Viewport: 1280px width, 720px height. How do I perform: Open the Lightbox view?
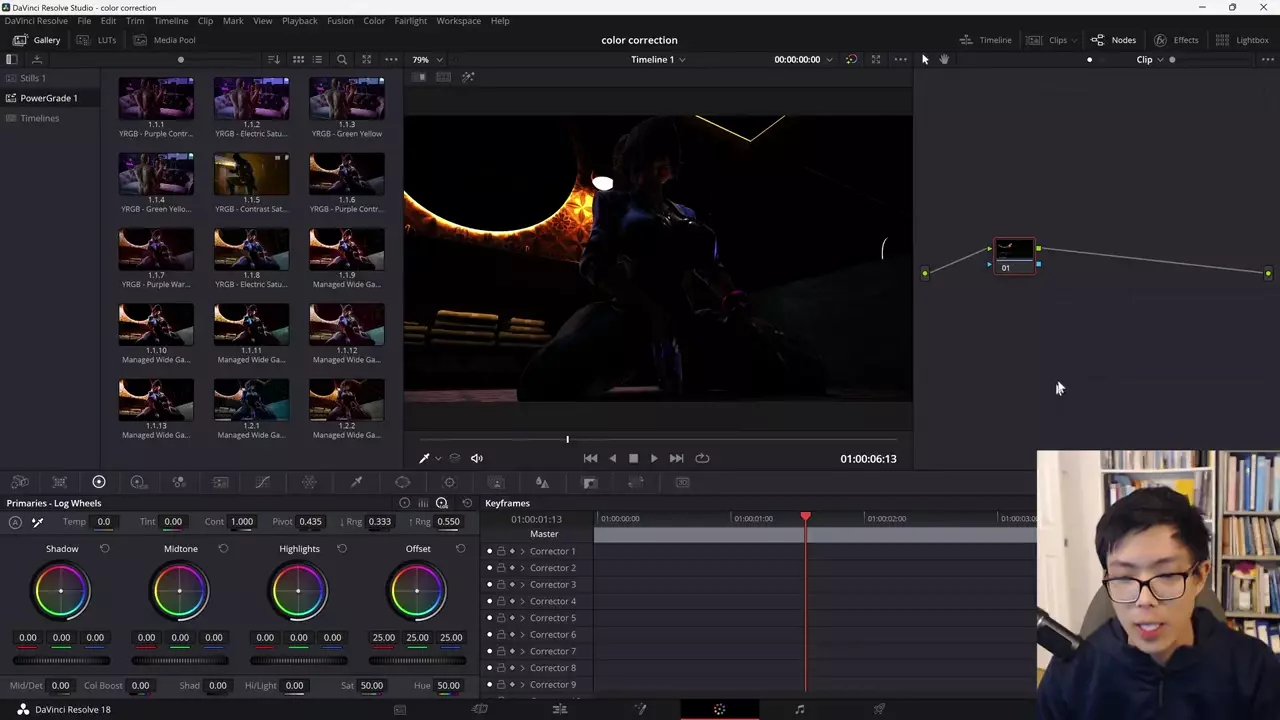[x=1242, y=40]
